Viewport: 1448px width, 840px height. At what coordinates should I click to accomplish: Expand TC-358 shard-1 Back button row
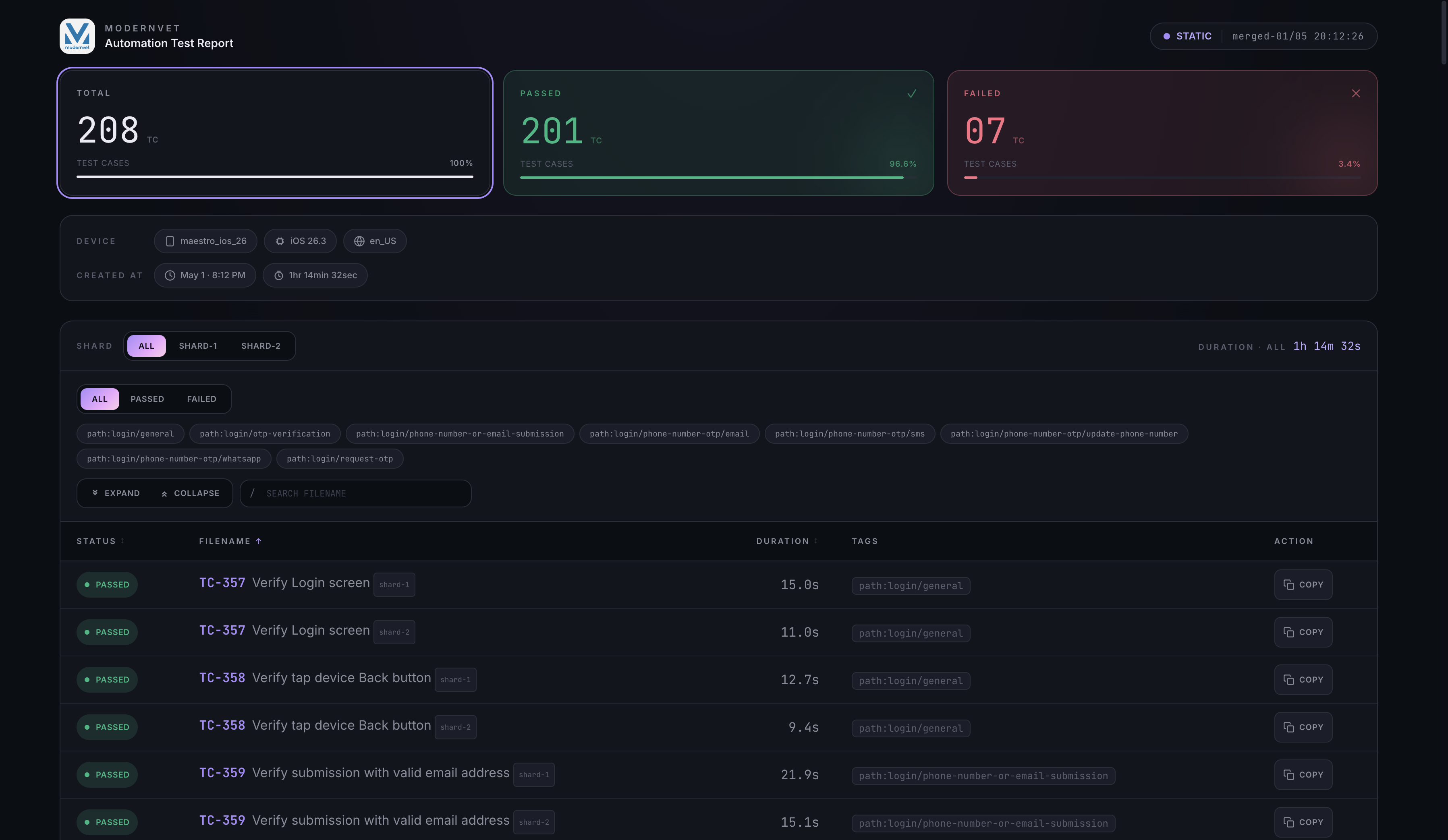[x=718, y=680]
